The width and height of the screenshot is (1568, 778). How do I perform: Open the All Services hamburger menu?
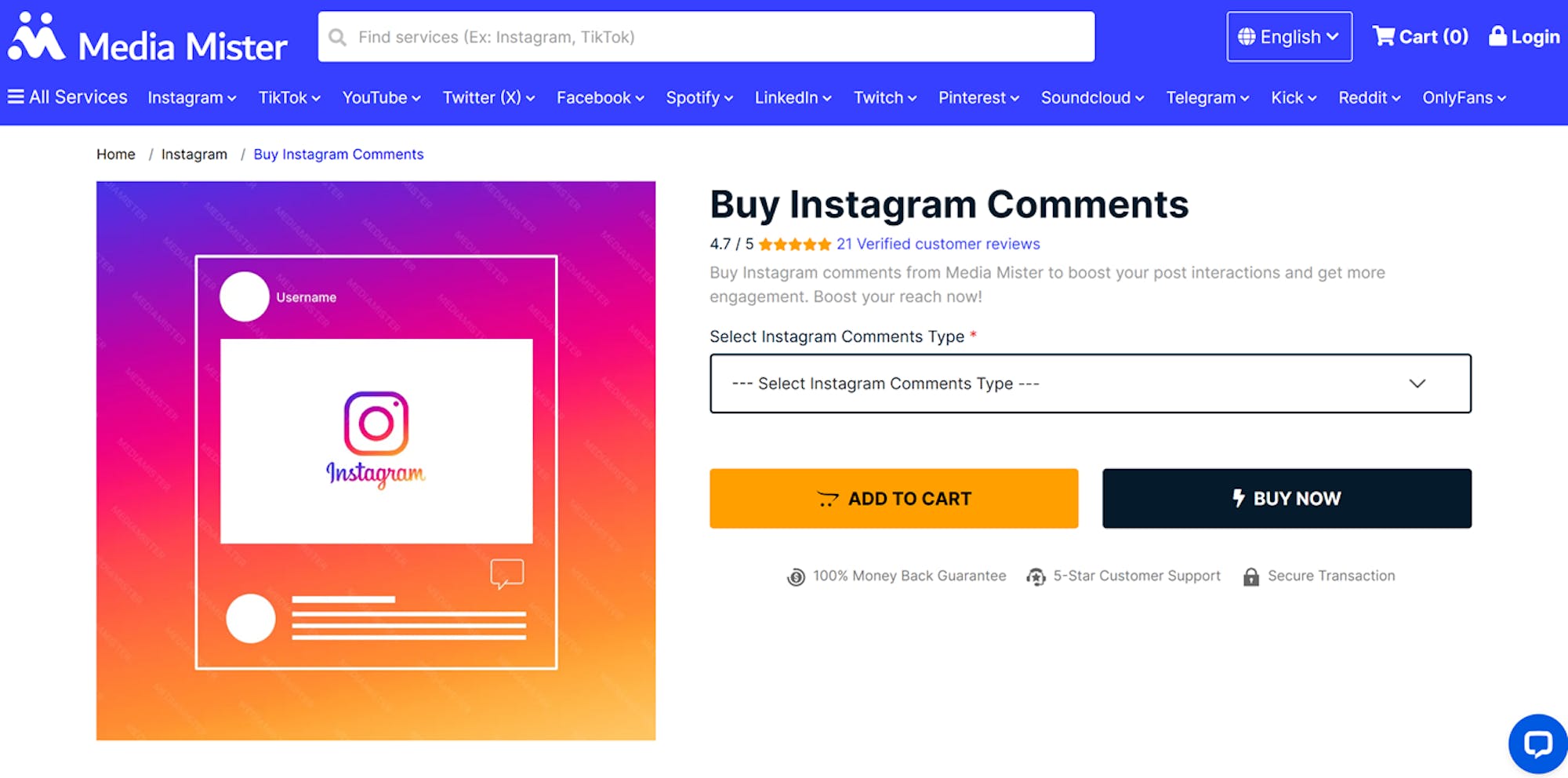(16, 96)
